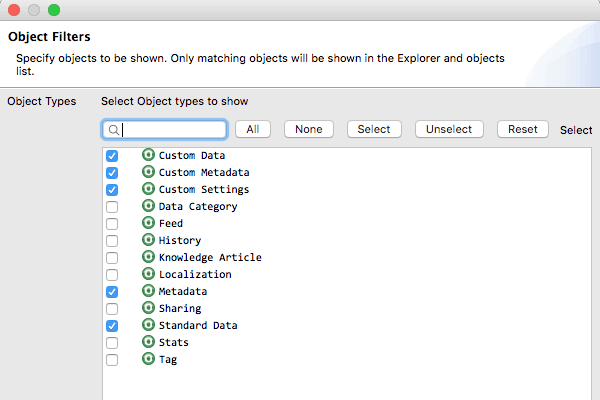
Task: Select the Metadata list entry
Action: 183,291
